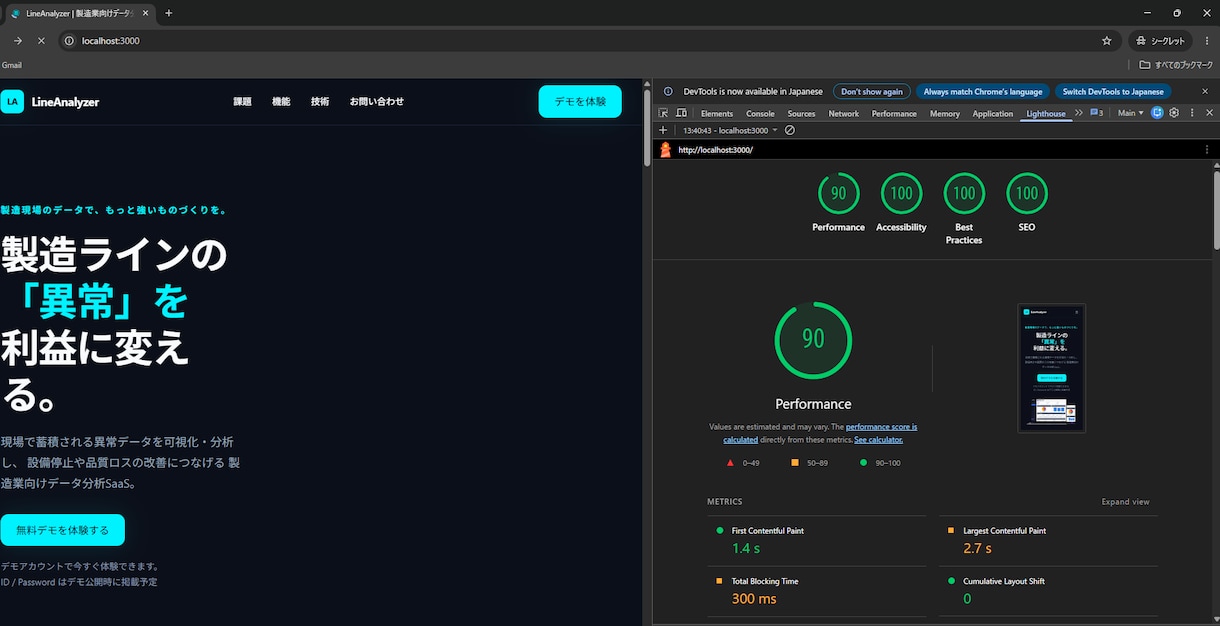Viewport: 1220px width, 626px height.
Task: Click the LA logo on the webpage
Action: [x=12, y=101]
